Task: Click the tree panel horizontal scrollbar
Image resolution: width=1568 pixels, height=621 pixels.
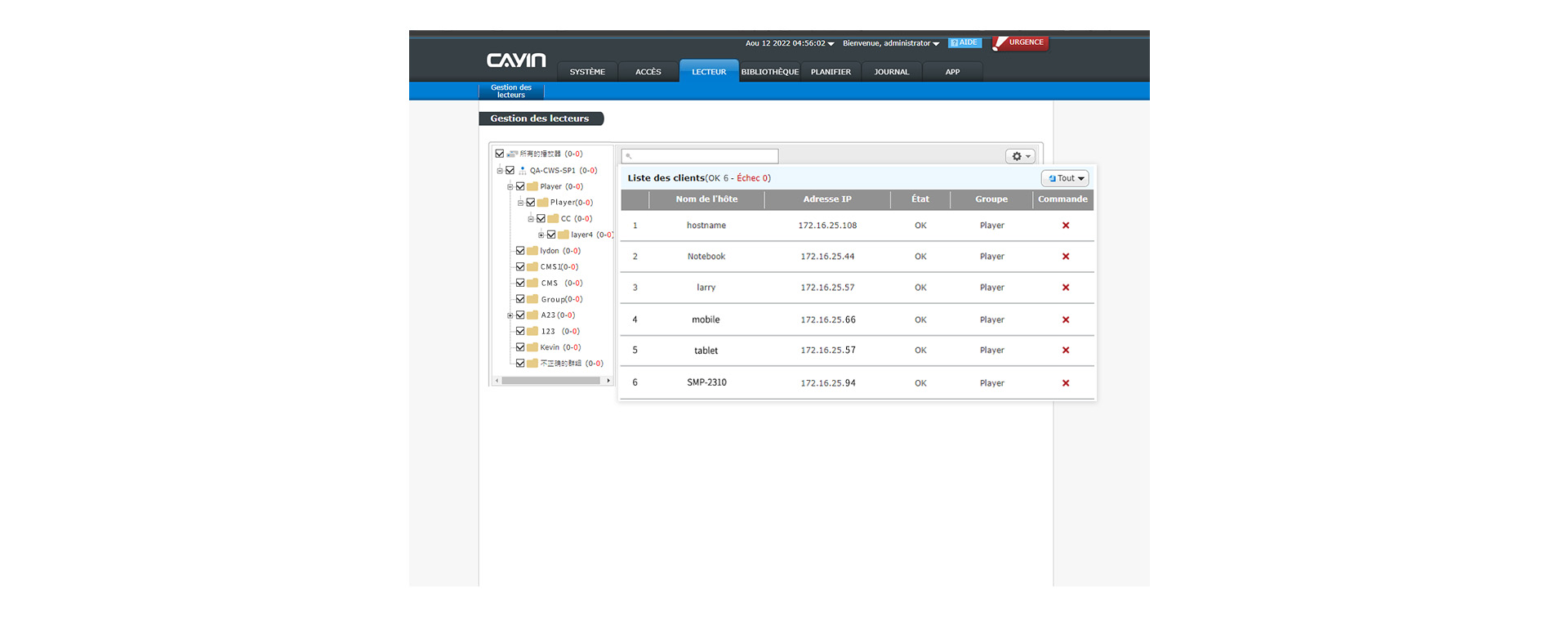Action: coord(551,381)
